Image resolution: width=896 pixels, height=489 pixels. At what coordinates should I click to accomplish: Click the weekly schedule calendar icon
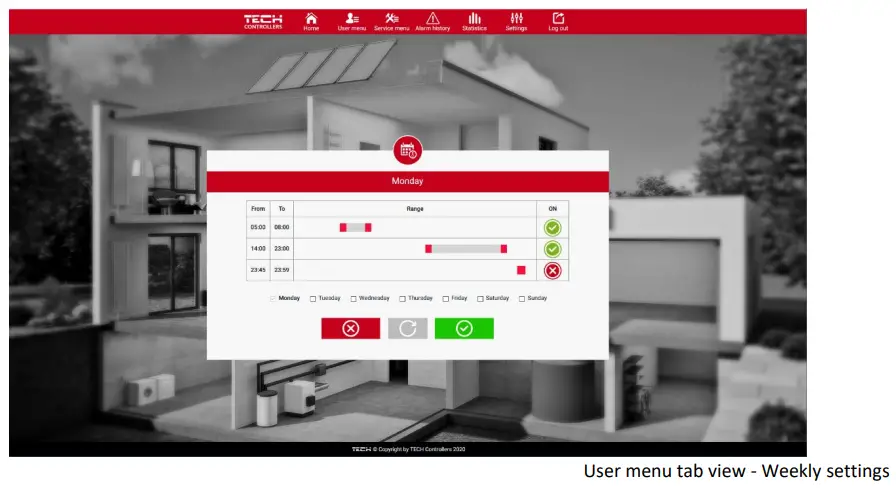[407, 150]
